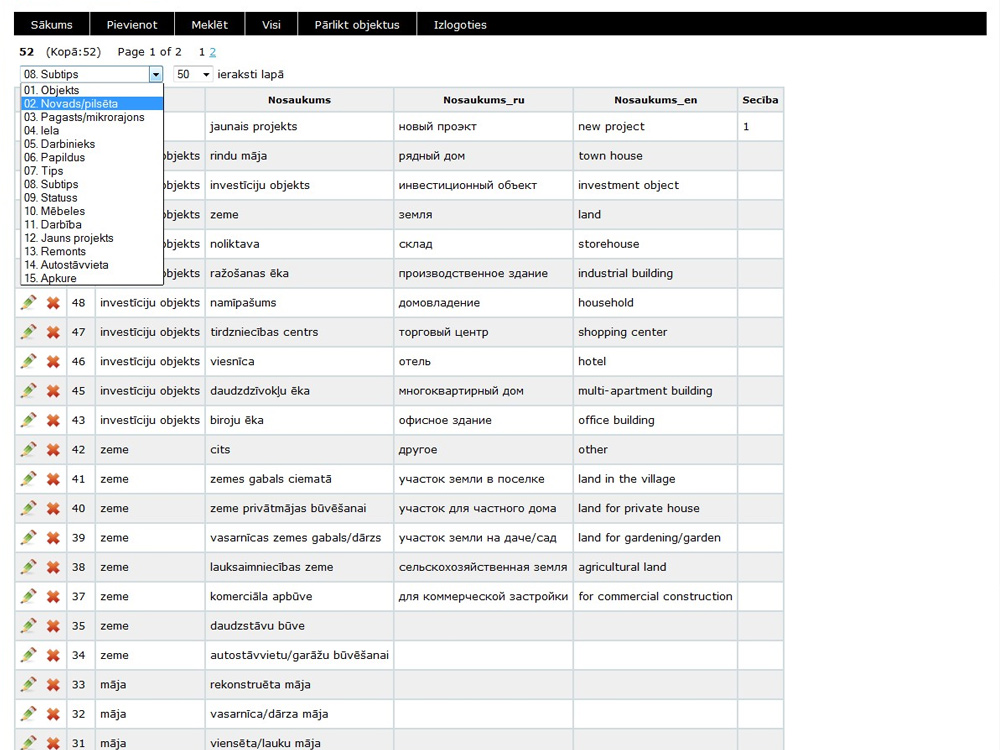Image resolution: width=1000 pixels, height=750 pixels.
Task: Edit row 45 daudzdzīvokļu ēka
Action: coord(29,390)
